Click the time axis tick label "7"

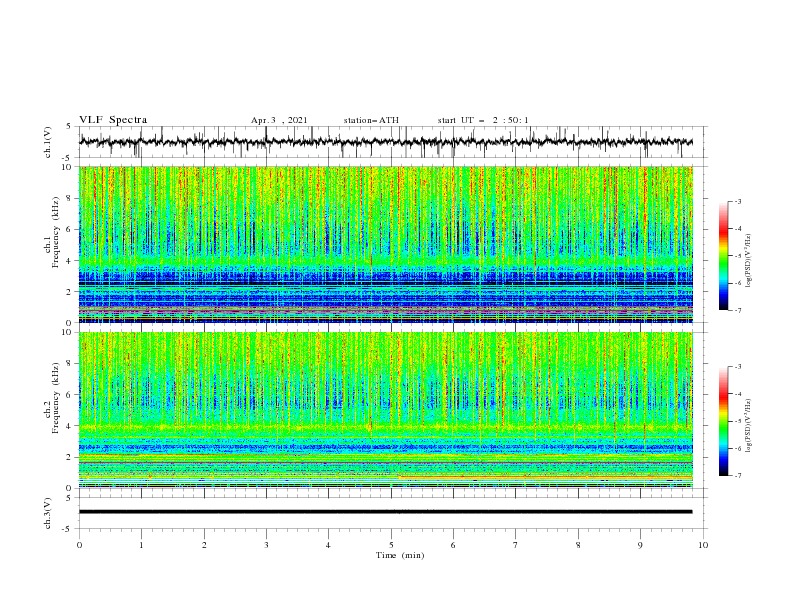tap(516, 545)
